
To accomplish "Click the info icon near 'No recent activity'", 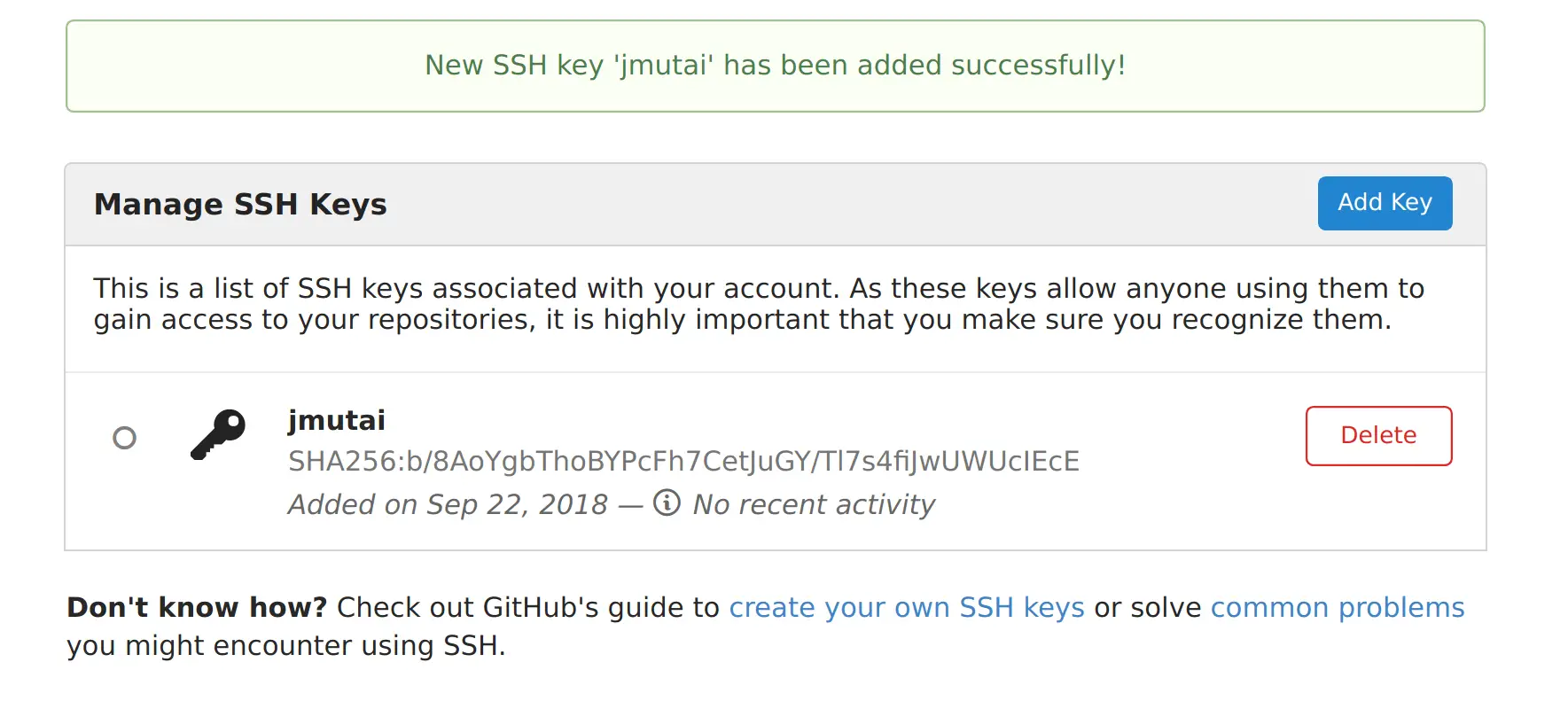I will (665, 503).
